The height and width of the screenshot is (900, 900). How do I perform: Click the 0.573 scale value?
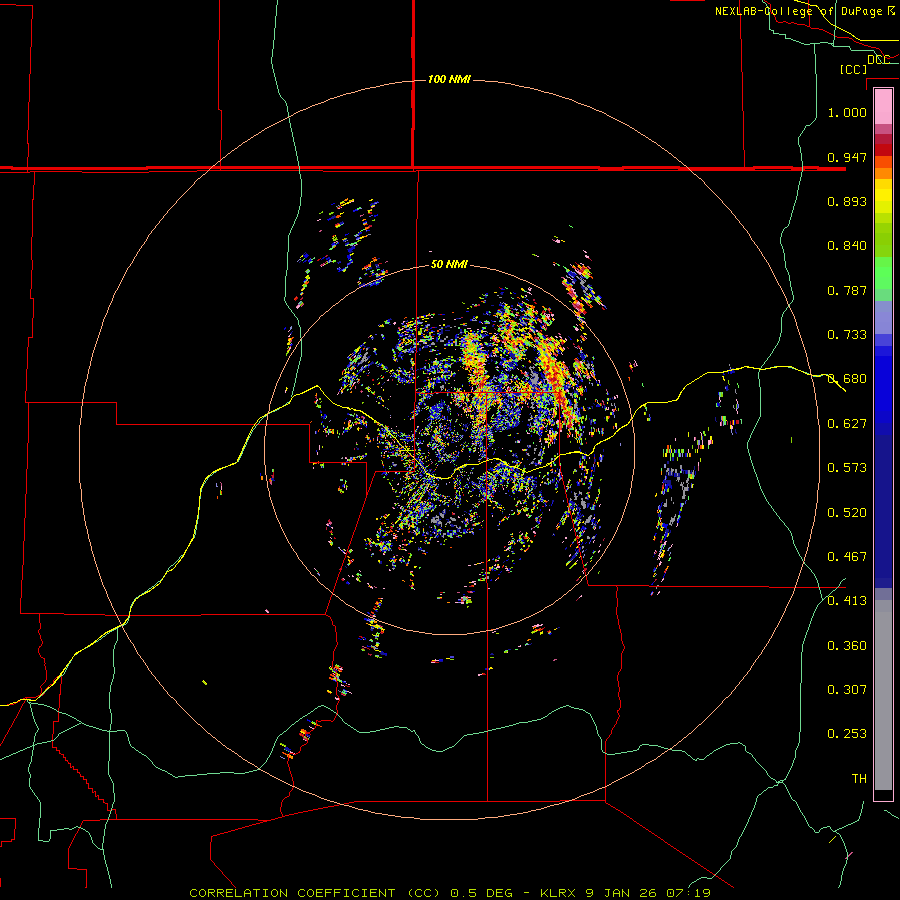847,468
